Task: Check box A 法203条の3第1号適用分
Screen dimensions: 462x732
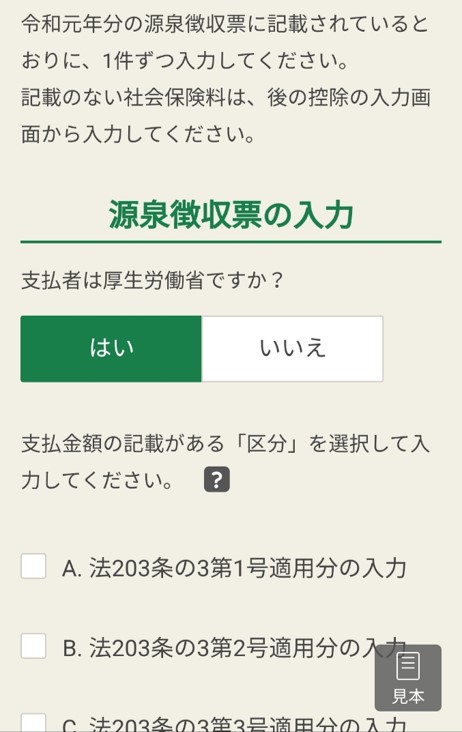Action: pos(34,566)
